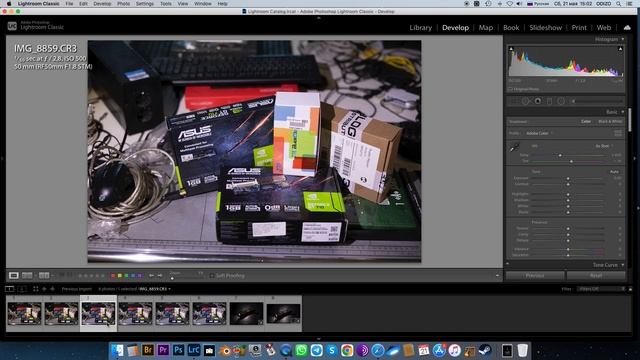
Task: Toggle blue color label in toolbar
Action: [x=133, y=276]
